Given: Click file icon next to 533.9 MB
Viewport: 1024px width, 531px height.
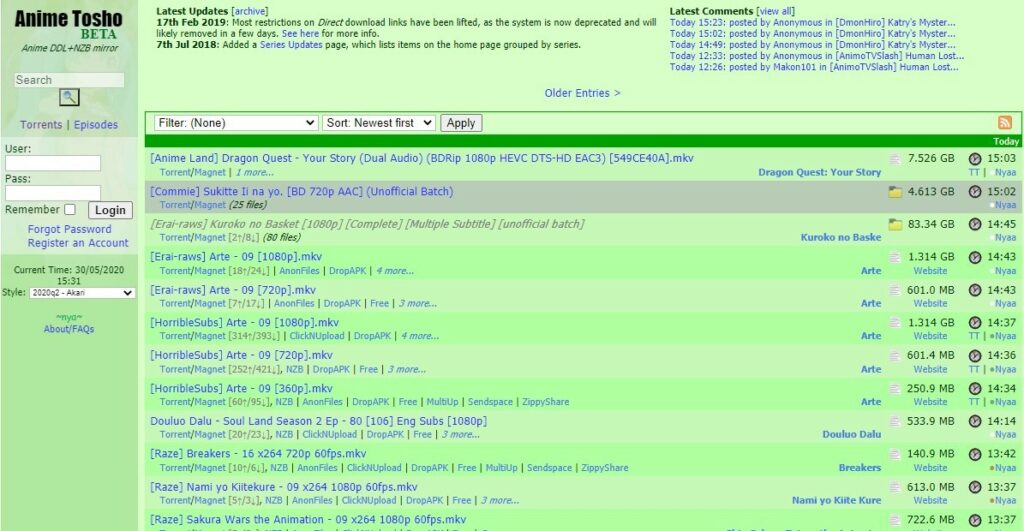Looking at the screenshot, I should pyautogui.click(x=895, y=421).
